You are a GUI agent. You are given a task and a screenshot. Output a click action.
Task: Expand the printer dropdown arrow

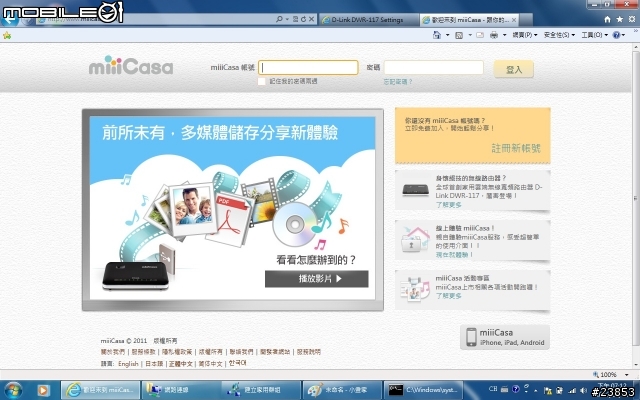point(504,35)
